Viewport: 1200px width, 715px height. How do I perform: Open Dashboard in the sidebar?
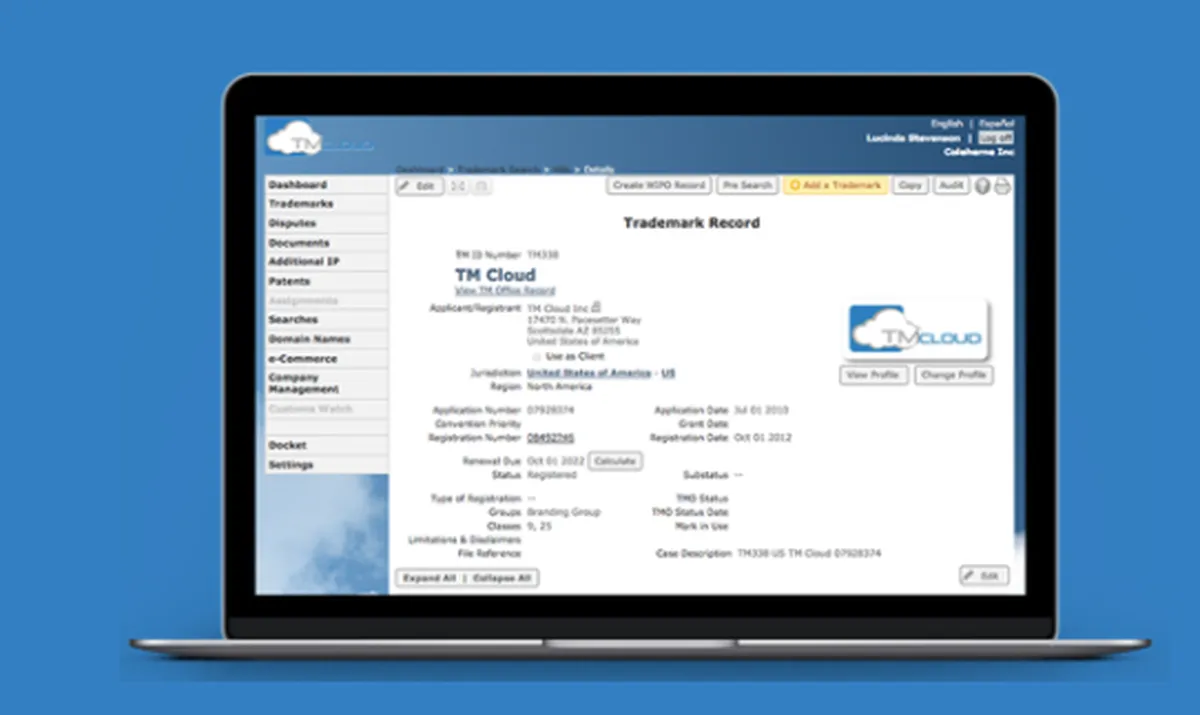pos(326,185)
